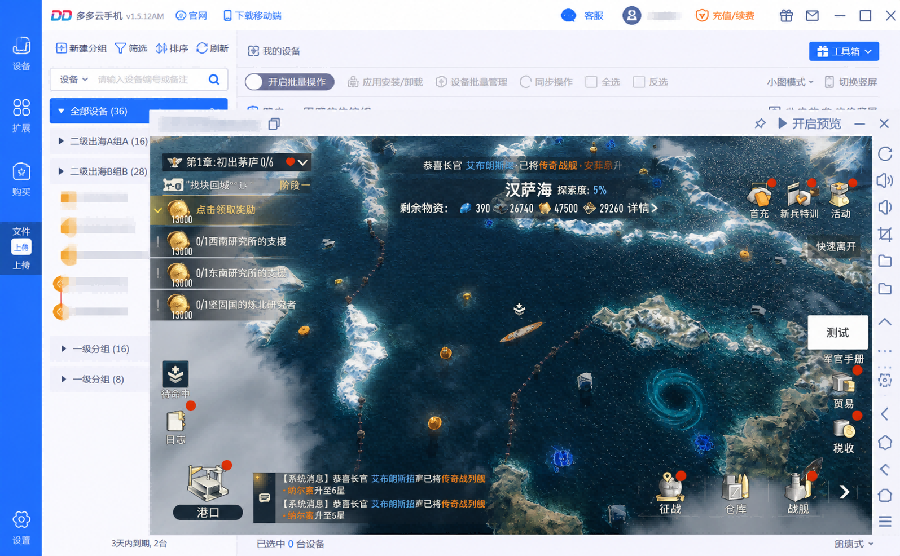The height and width of the screenshot is (556, 900).
Task: Expand the 二级出海B组B (28) group
Action: (61, 172)
